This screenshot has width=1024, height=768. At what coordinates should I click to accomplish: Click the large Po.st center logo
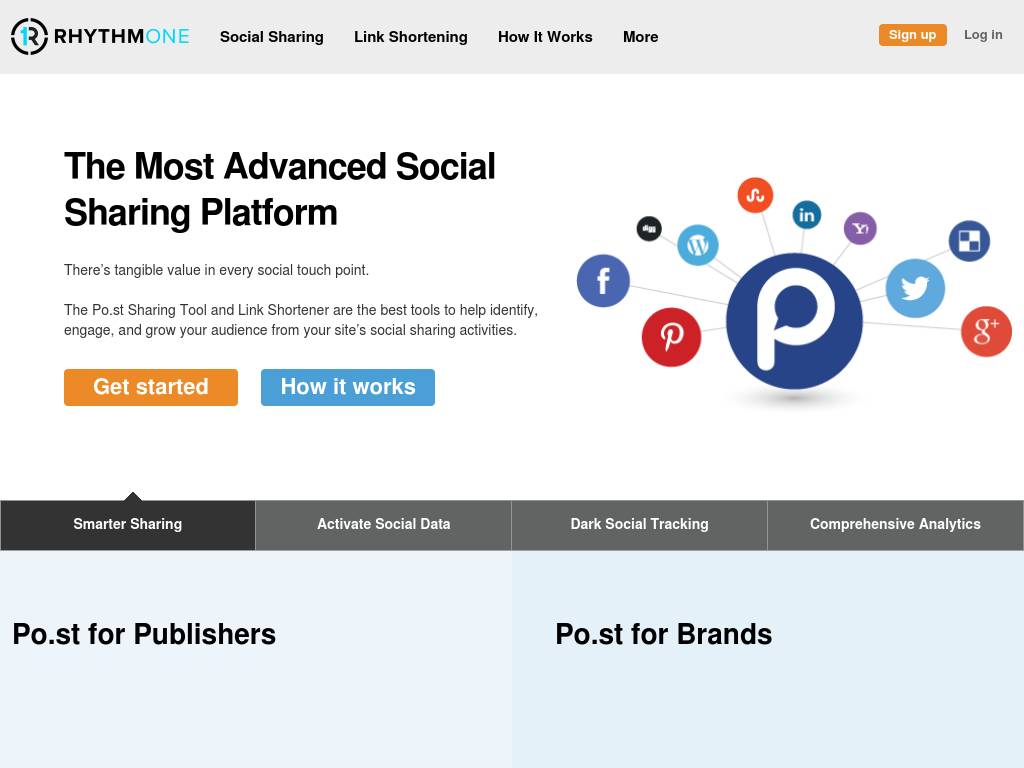[794, 321]
